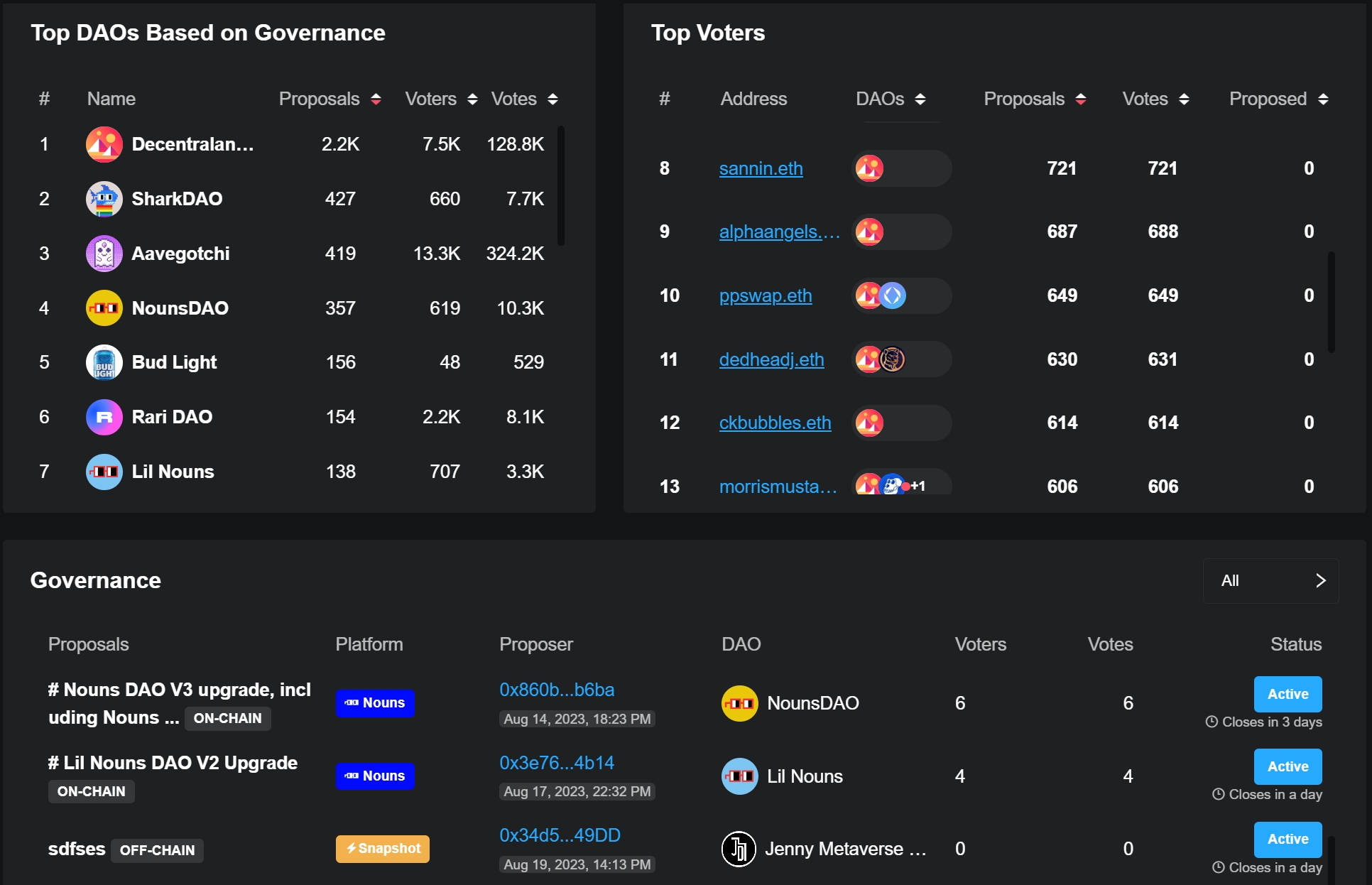Sort Top DAOs by Proposals column

click(x=376, y=99)
